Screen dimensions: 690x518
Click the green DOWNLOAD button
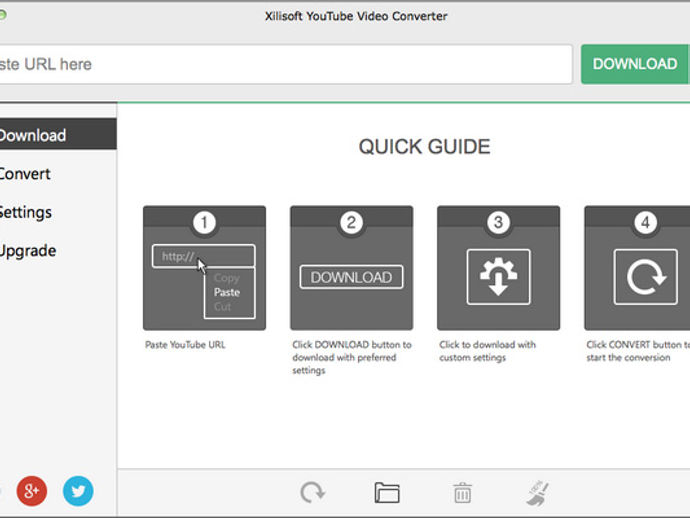(635, 64)
